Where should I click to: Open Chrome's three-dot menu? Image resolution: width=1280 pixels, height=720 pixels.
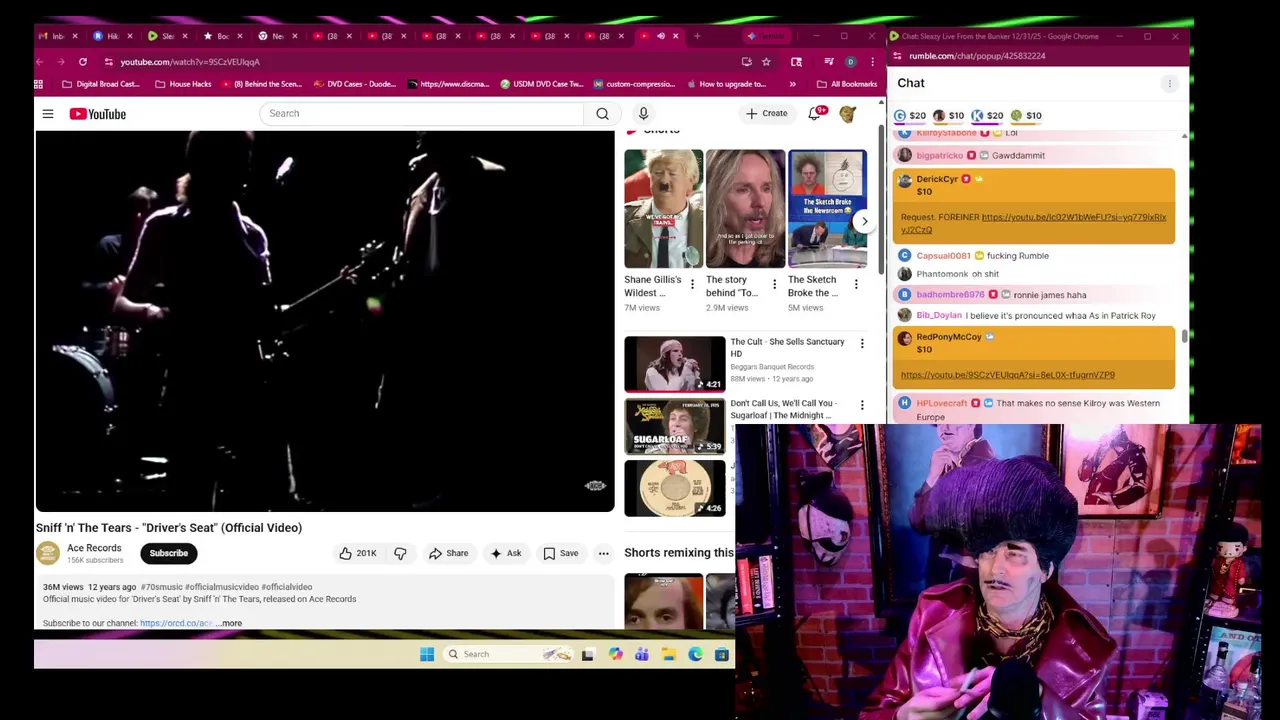coord(872,62)
